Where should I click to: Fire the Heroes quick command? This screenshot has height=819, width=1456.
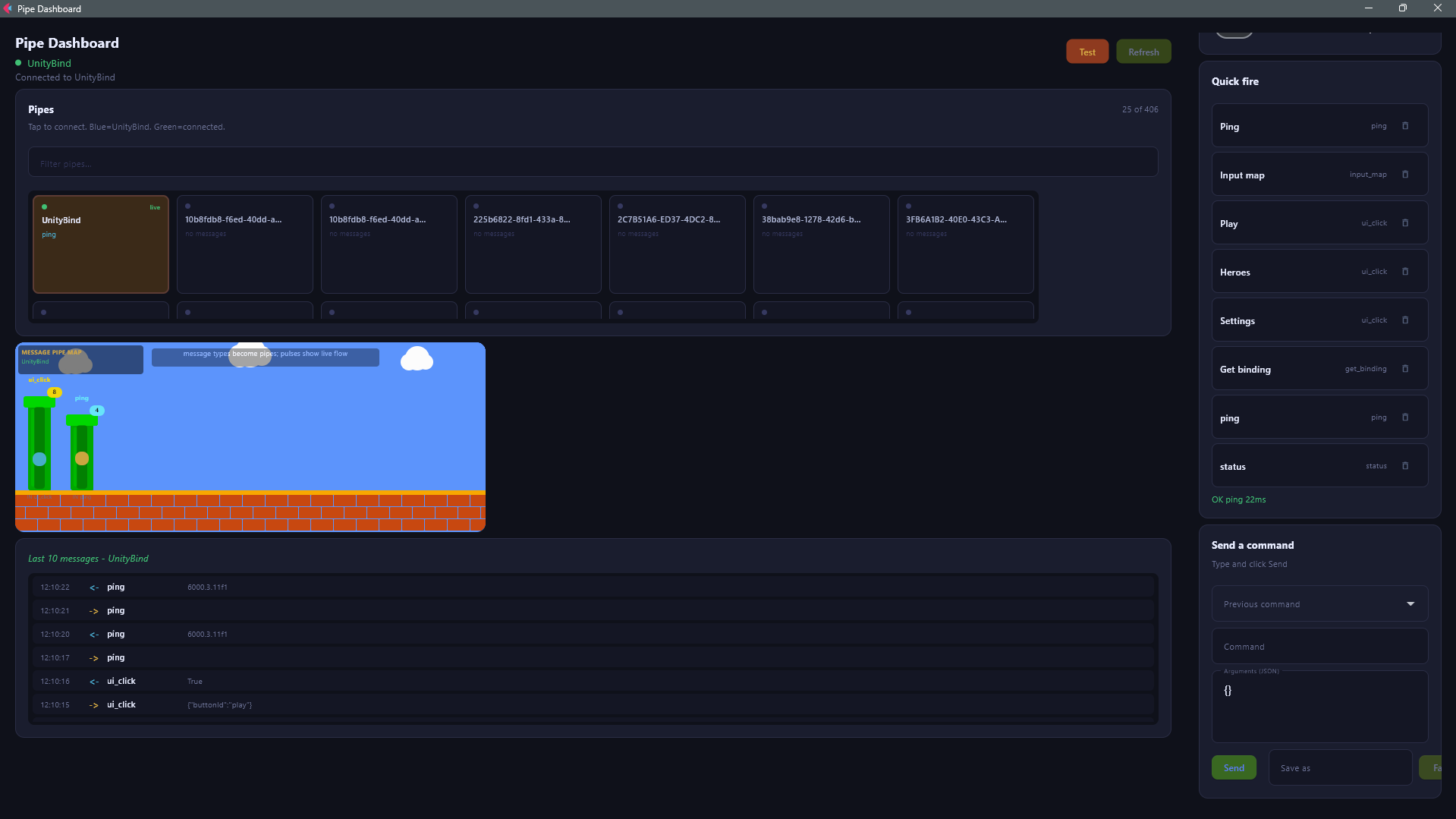click(1319, 272)
